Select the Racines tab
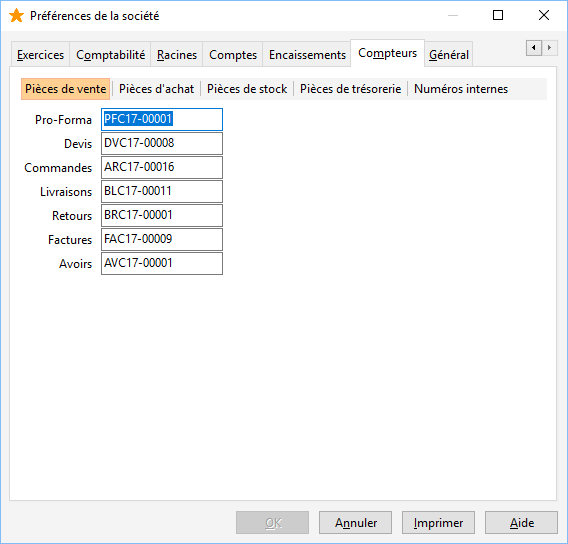 pos(177,55)
